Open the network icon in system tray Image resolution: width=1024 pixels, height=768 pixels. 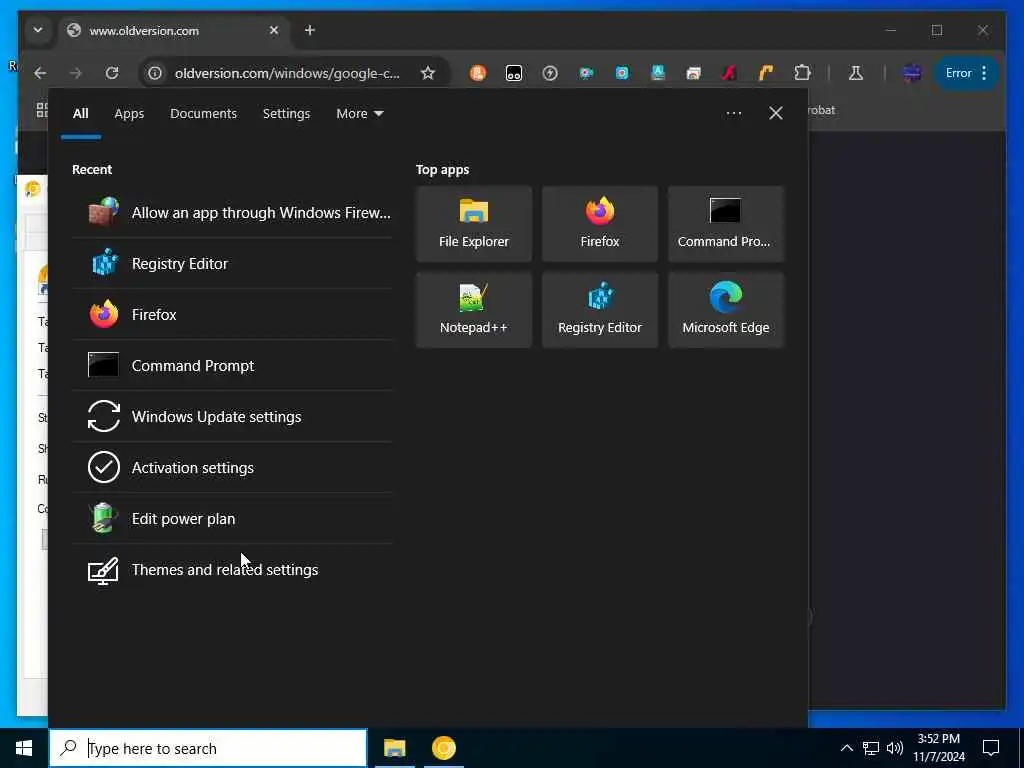click(x=871, y=748)
